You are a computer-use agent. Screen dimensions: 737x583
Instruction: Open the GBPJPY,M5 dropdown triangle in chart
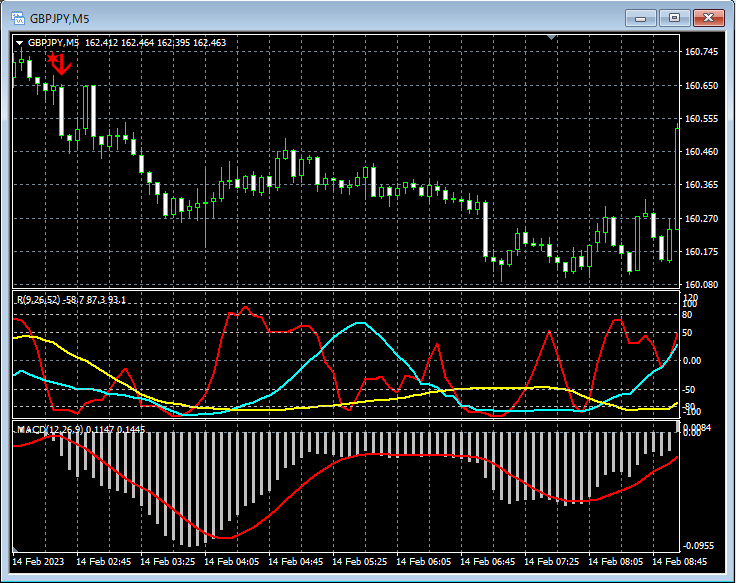tap(19, 43)
